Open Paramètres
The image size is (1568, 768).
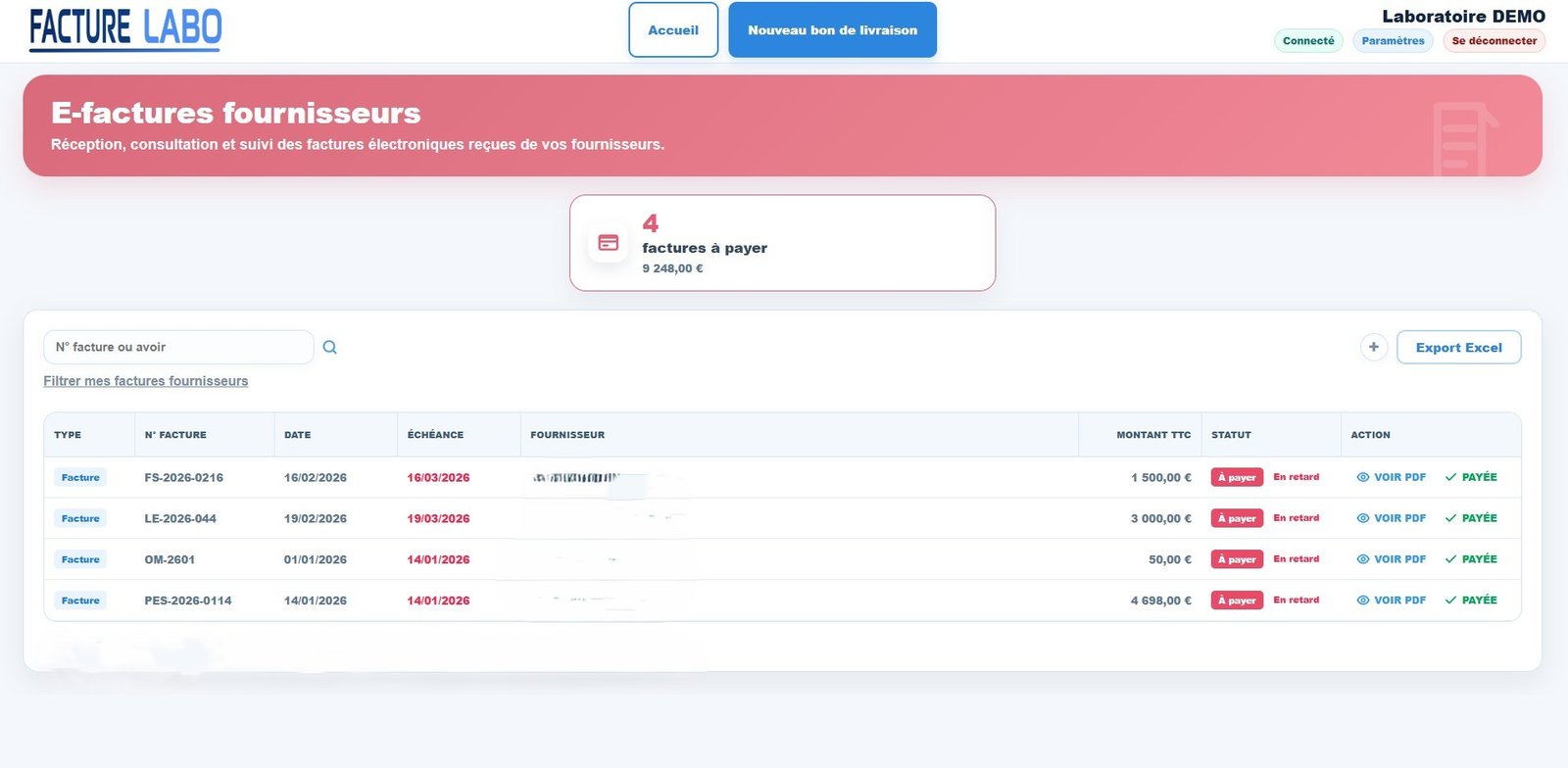tap(1393, 41)
